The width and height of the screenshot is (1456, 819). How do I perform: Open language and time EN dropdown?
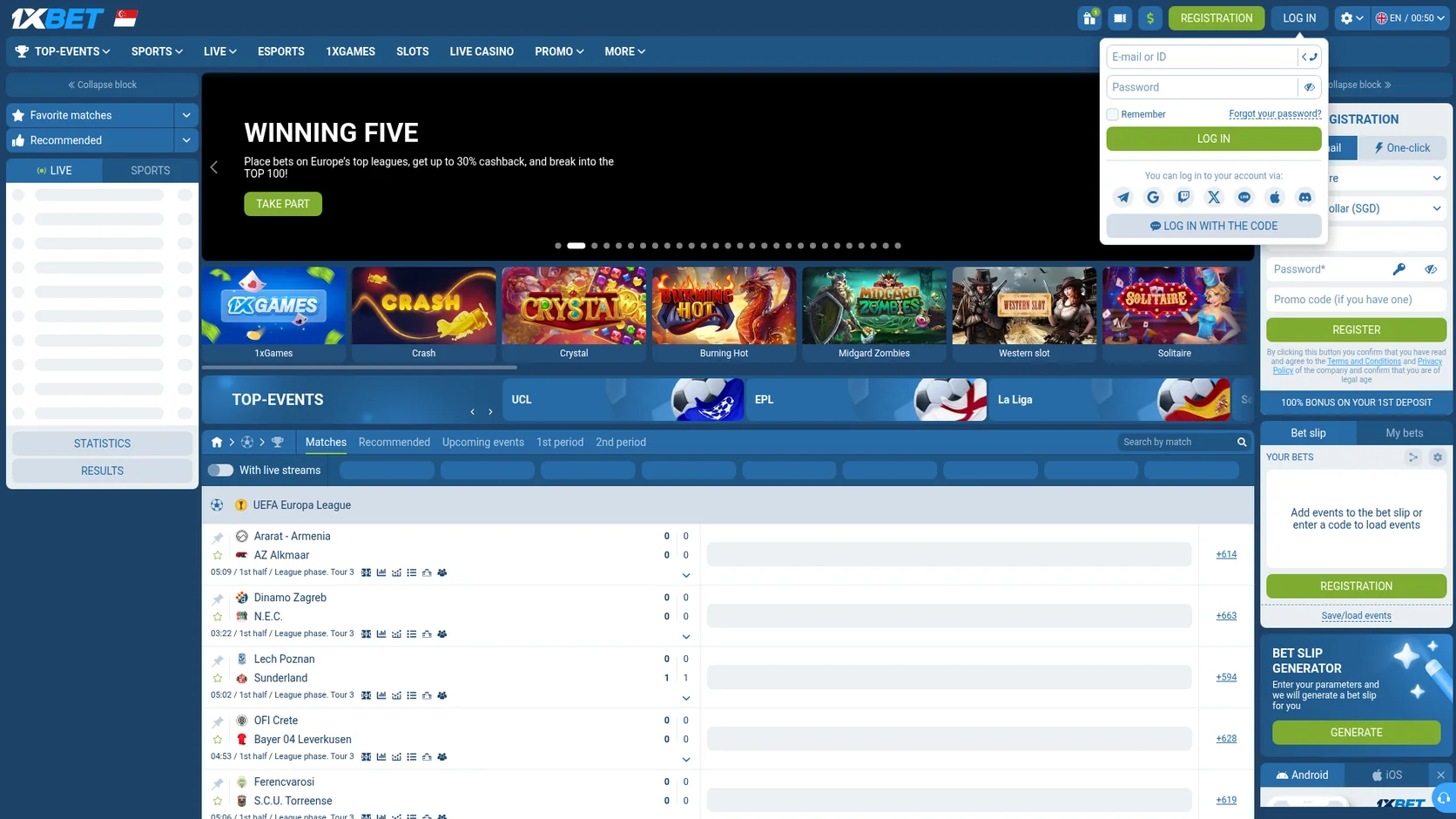pyautogui.click(x=1410, y=18)
